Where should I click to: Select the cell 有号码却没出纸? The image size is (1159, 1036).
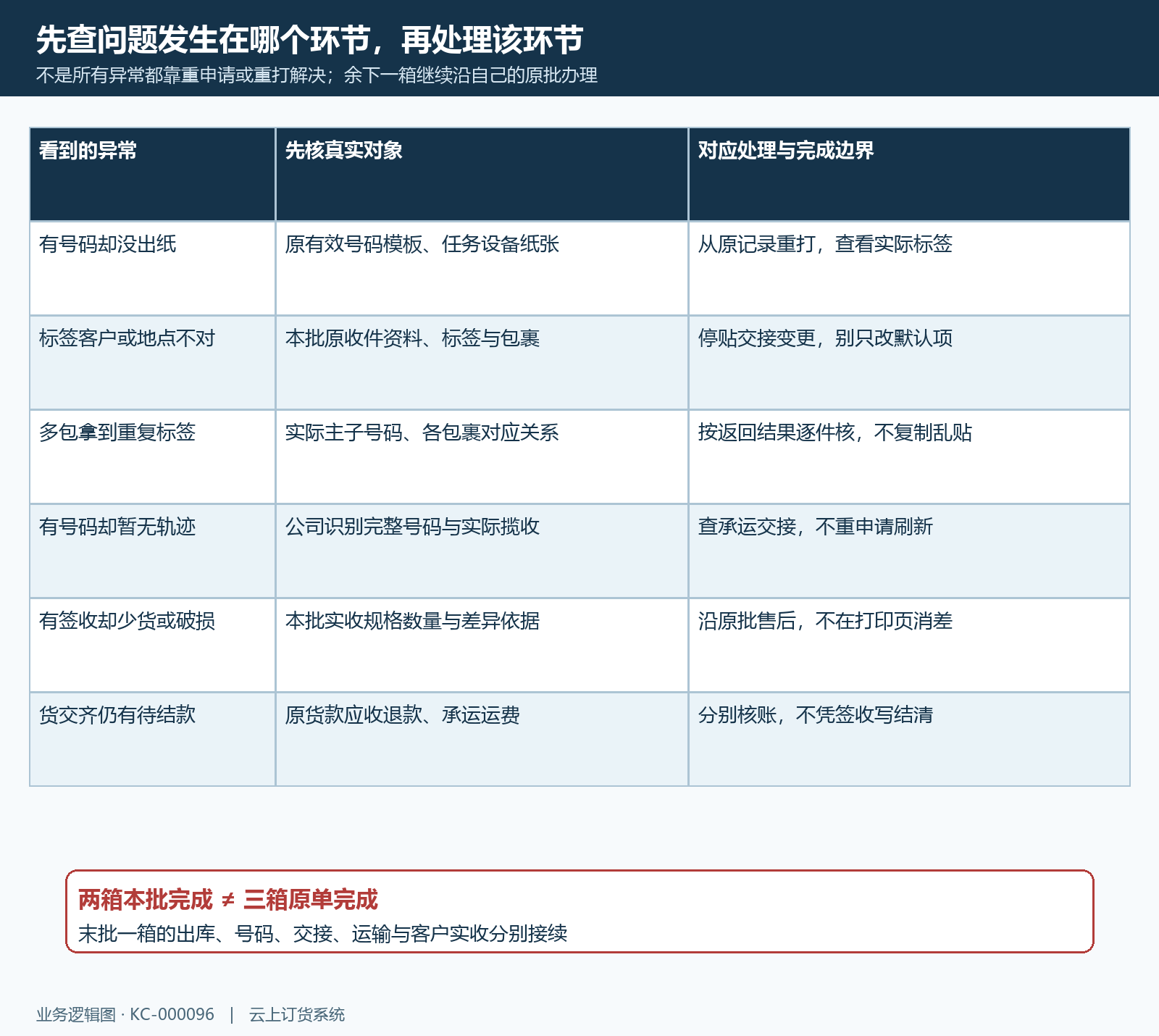[x=153, y=268]
